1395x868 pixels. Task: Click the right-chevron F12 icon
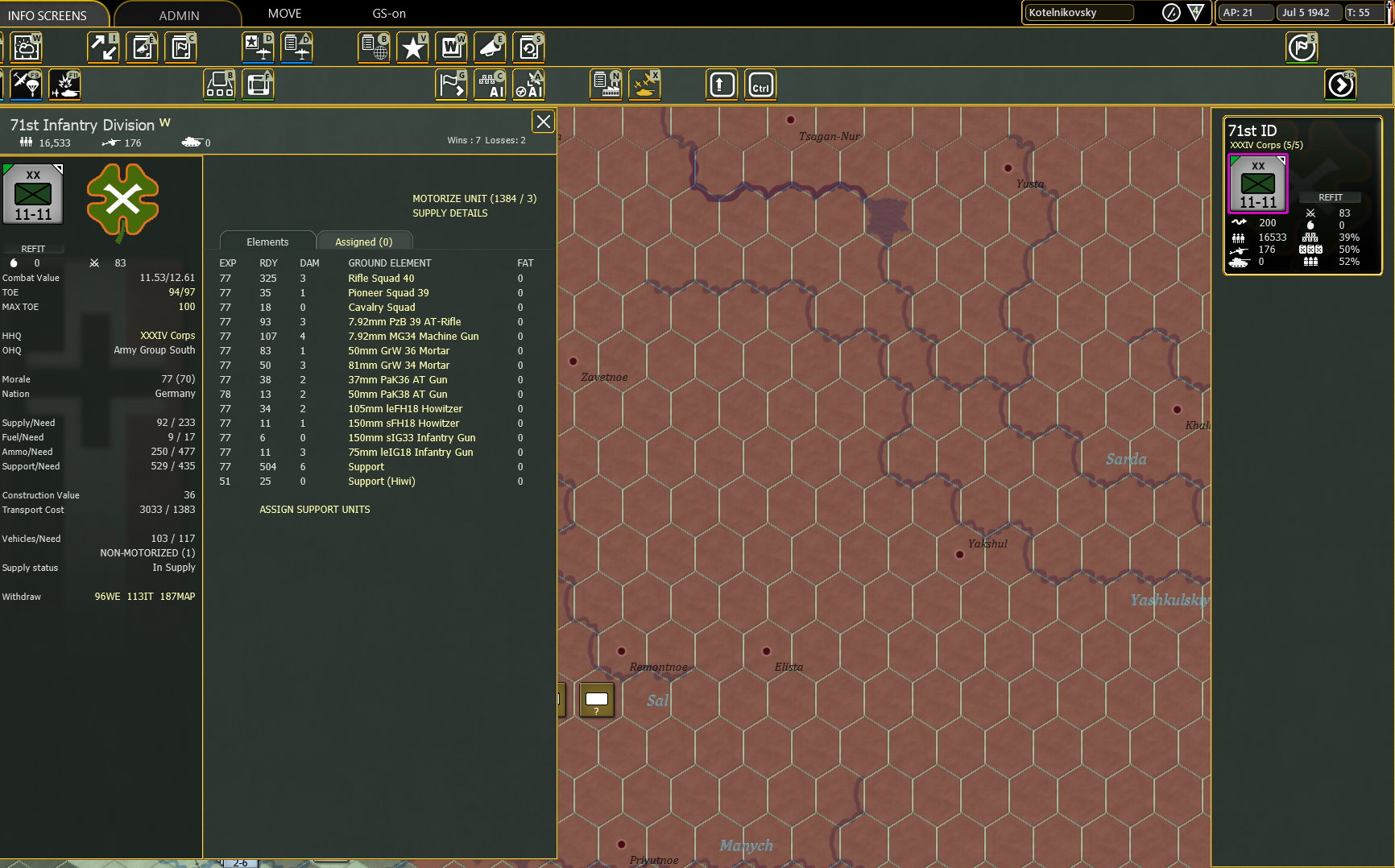(1340, 85)
